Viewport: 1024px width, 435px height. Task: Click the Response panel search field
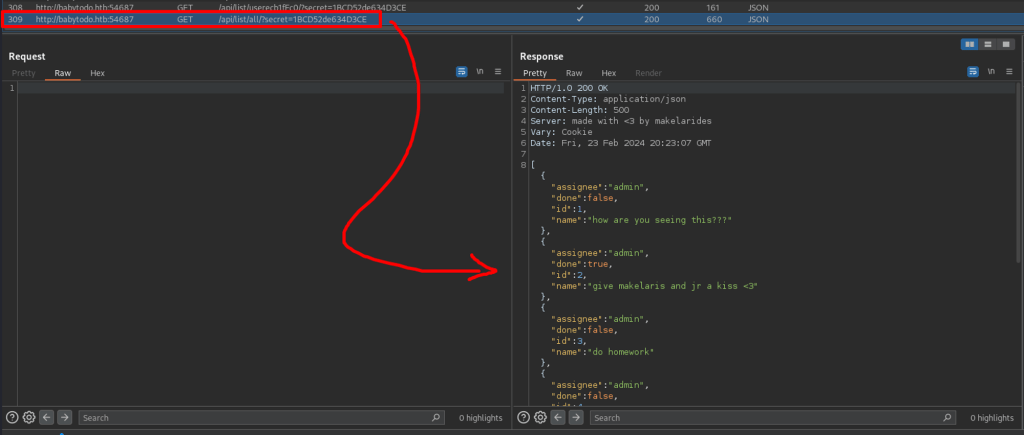pyautogui.click(x=760, y=417)
